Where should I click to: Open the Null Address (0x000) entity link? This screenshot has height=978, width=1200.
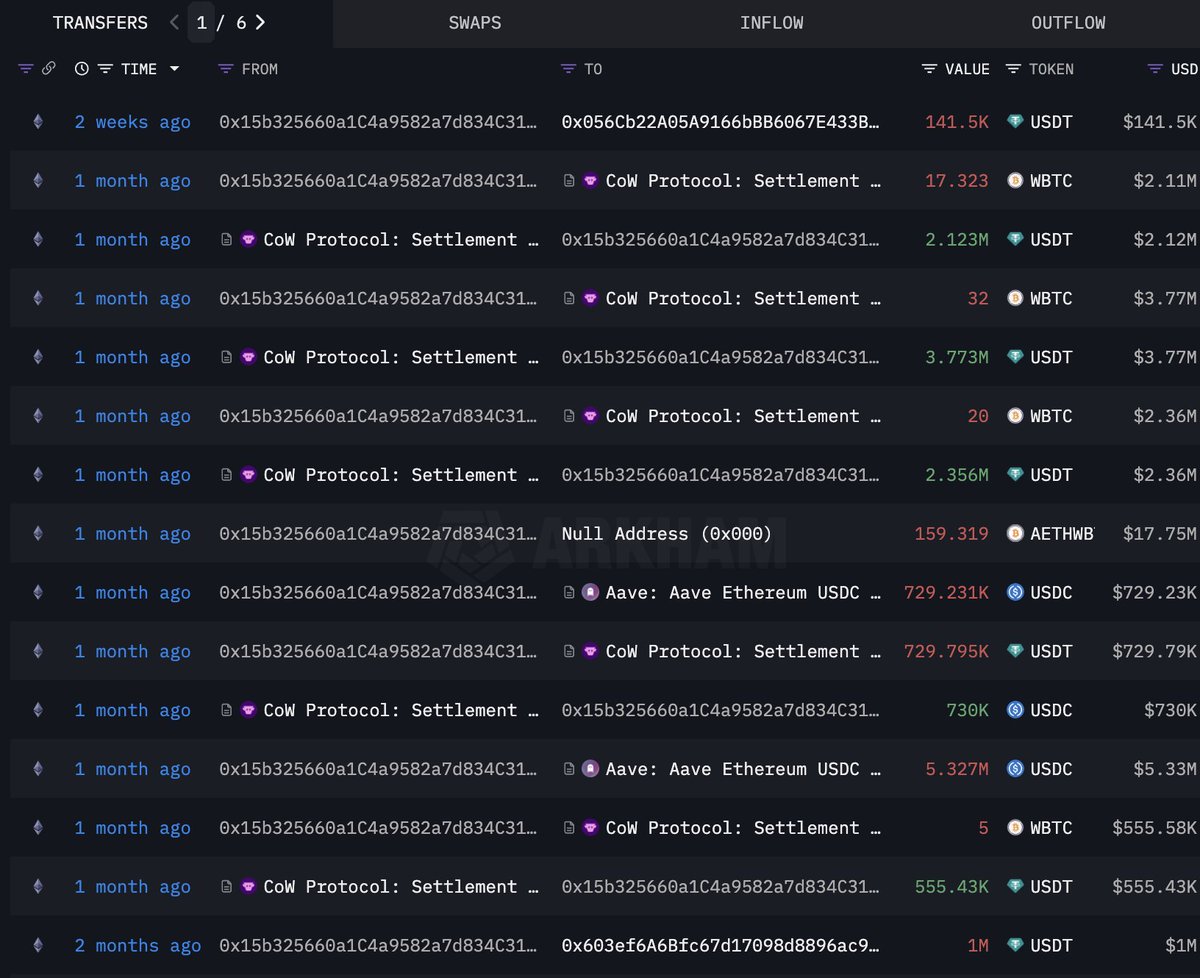[x=667, y=534]
